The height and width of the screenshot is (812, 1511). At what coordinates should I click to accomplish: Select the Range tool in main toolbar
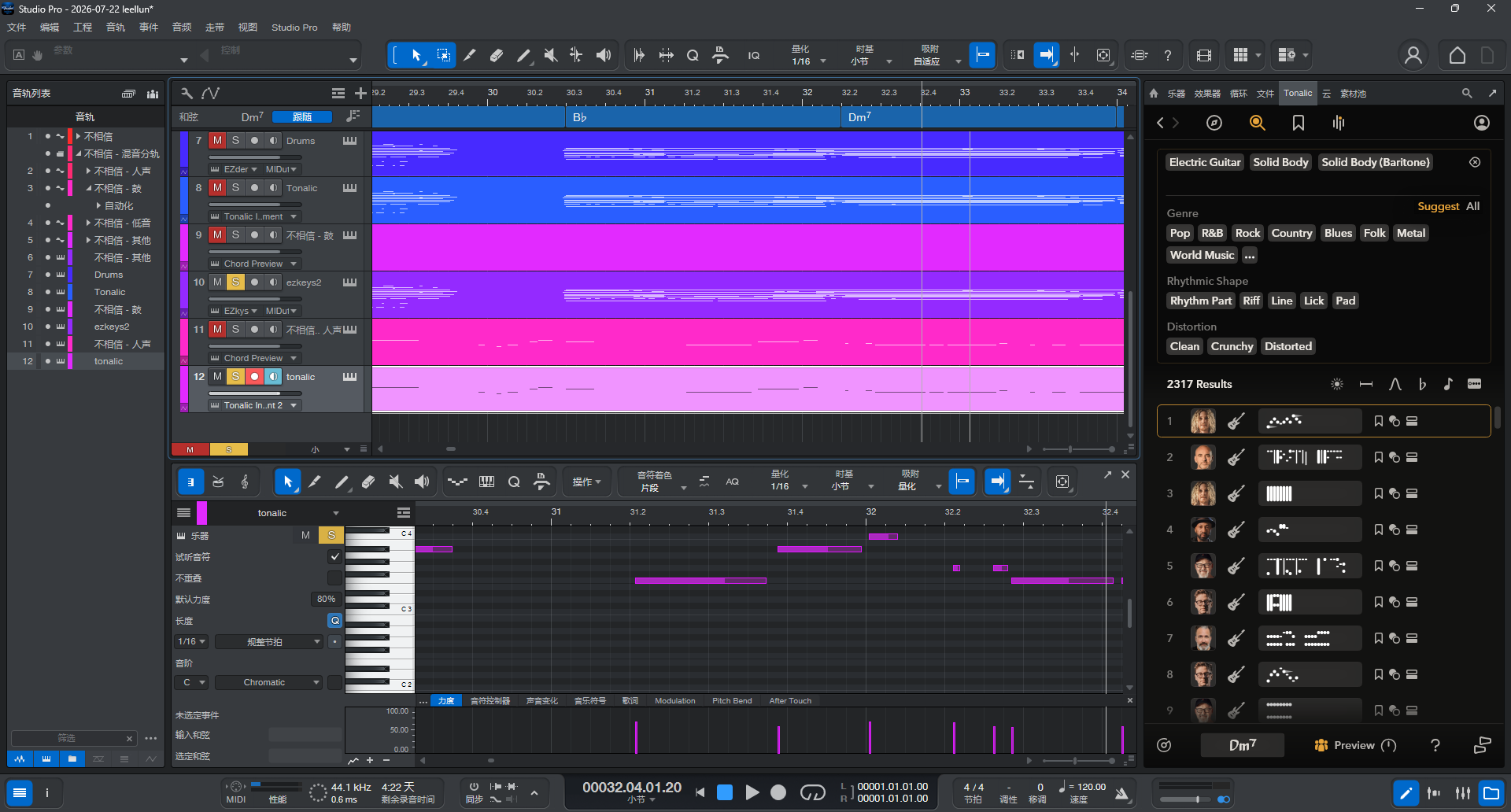[x=444, y=55]
